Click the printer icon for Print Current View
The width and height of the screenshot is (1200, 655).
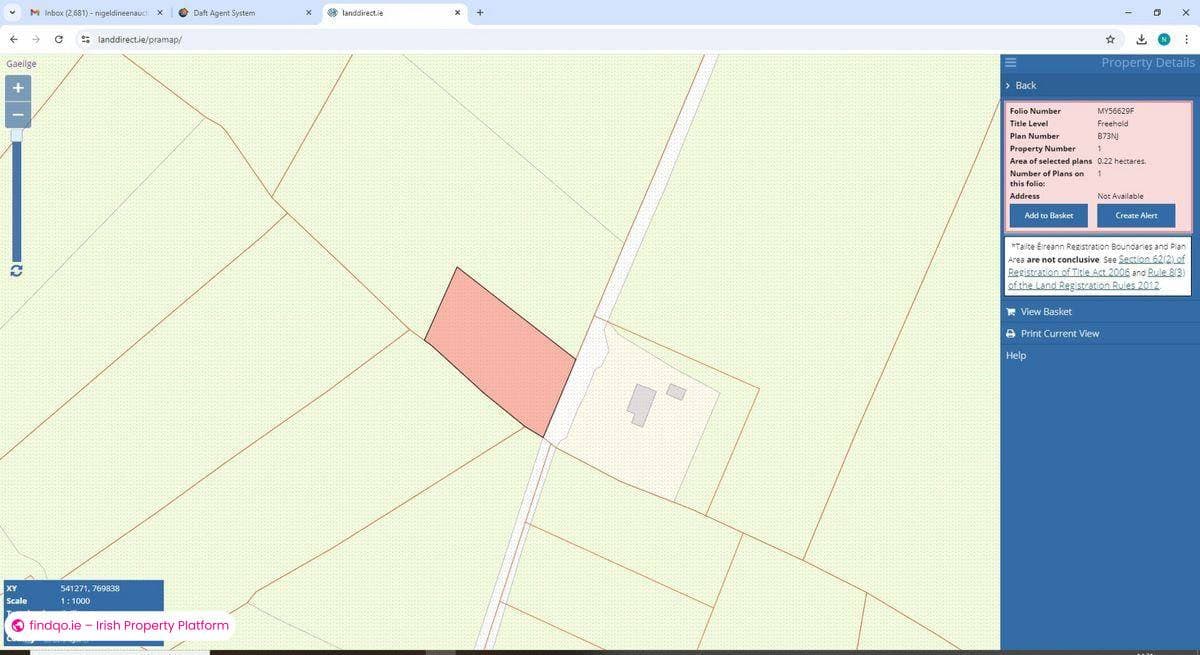point(1010,333)
